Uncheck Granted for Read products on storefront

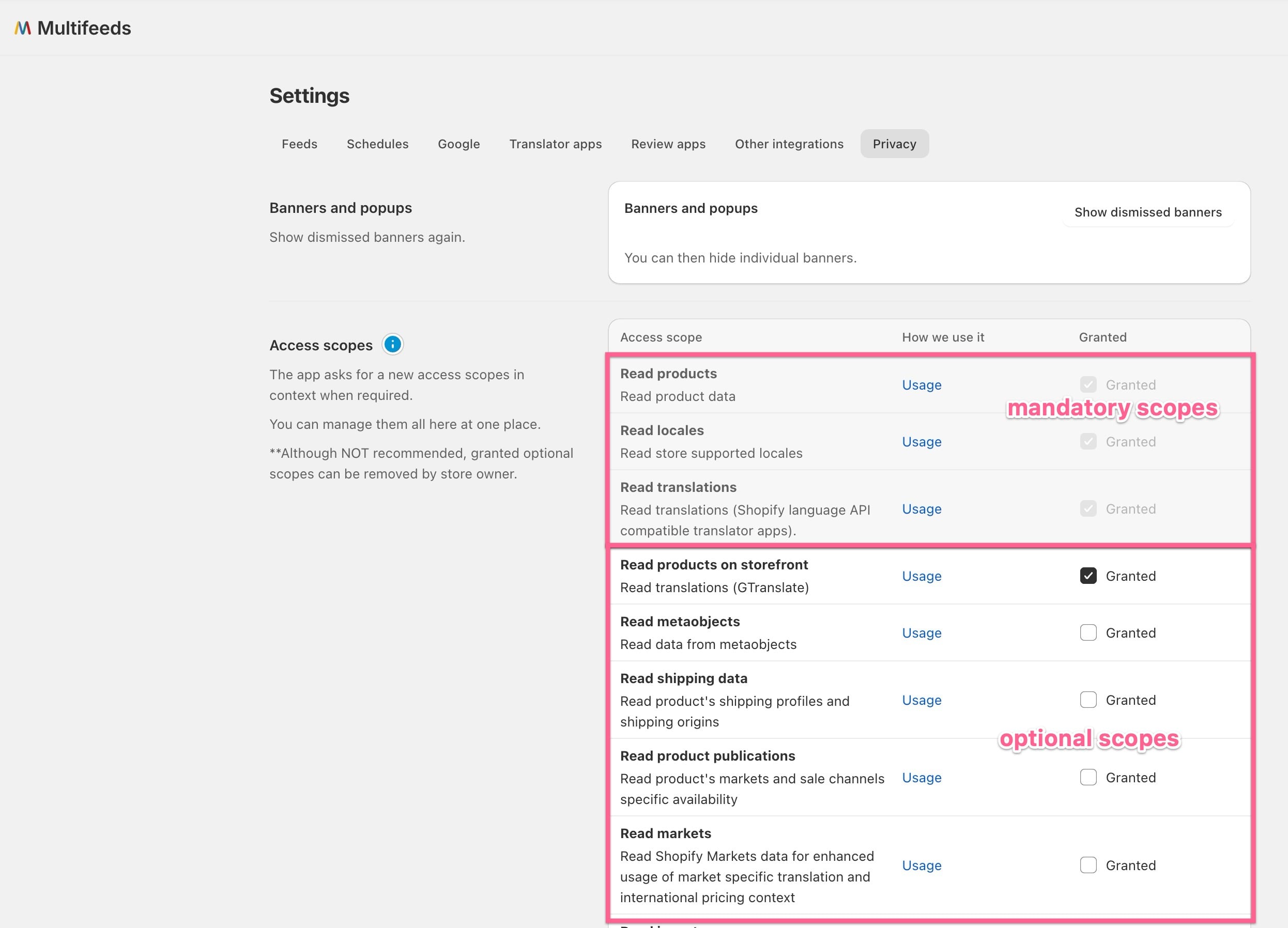pyautogui.click(x=1088, y=576)
